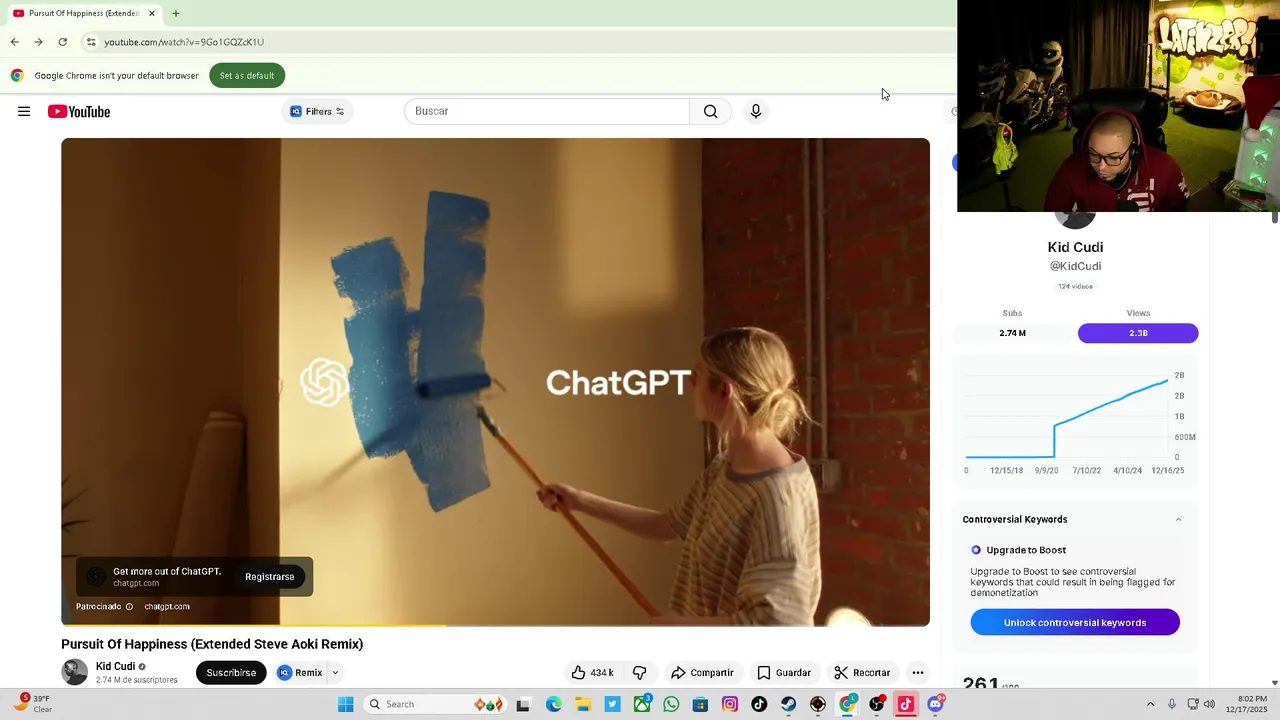This screenshot has width=1280, height=720.
Task: Toggle the dislike thumbs-down button
Action: [640, 672]
